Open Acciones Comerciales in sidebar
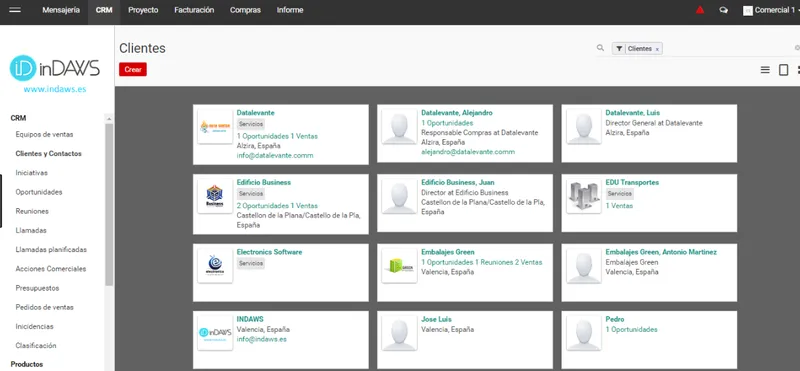Image resolution: width=800 pixels, height=371 pixels. [51, 269]
